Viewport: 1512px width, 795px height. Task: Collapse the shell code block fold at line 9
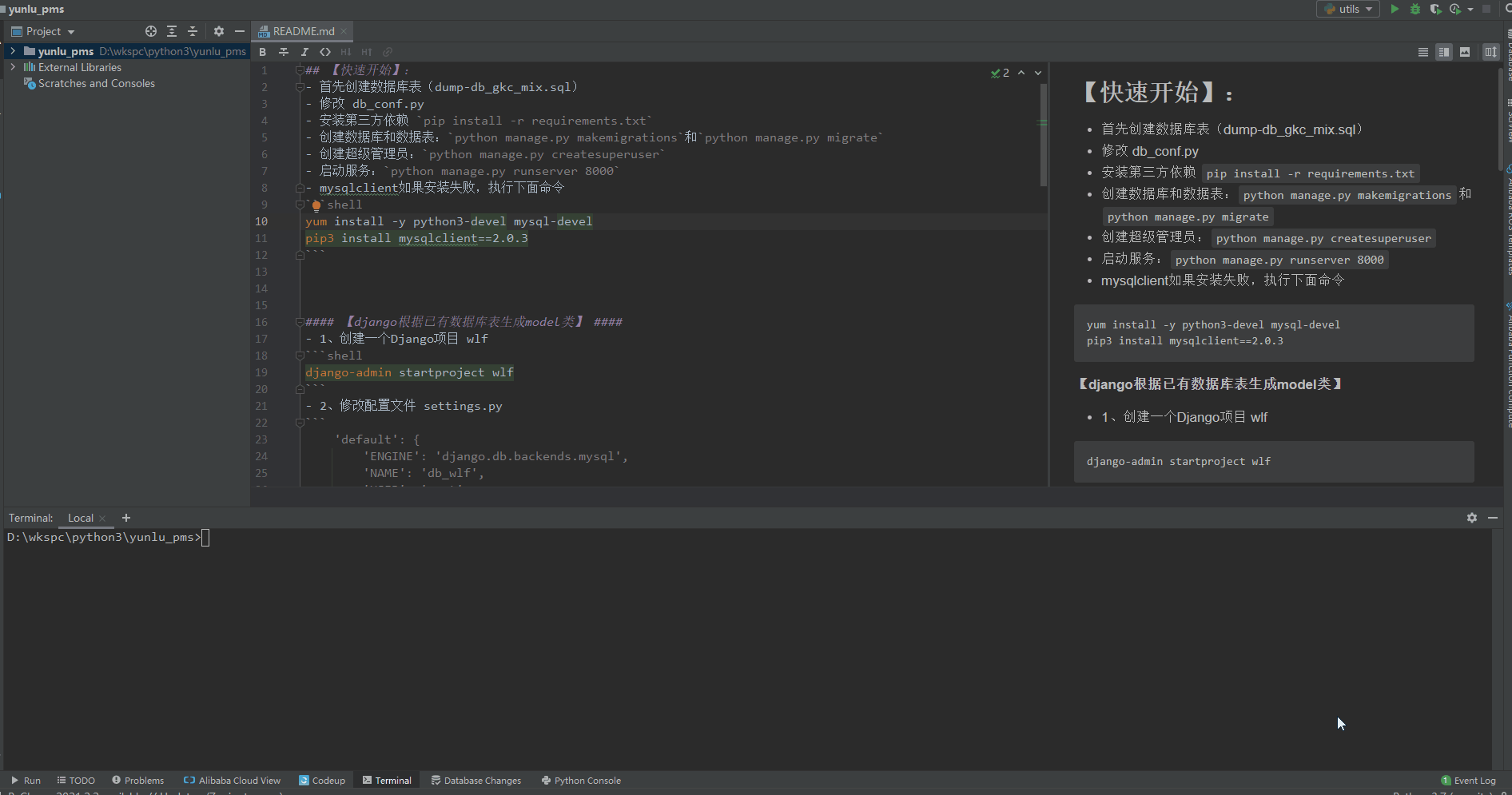[x=300, y=205]
